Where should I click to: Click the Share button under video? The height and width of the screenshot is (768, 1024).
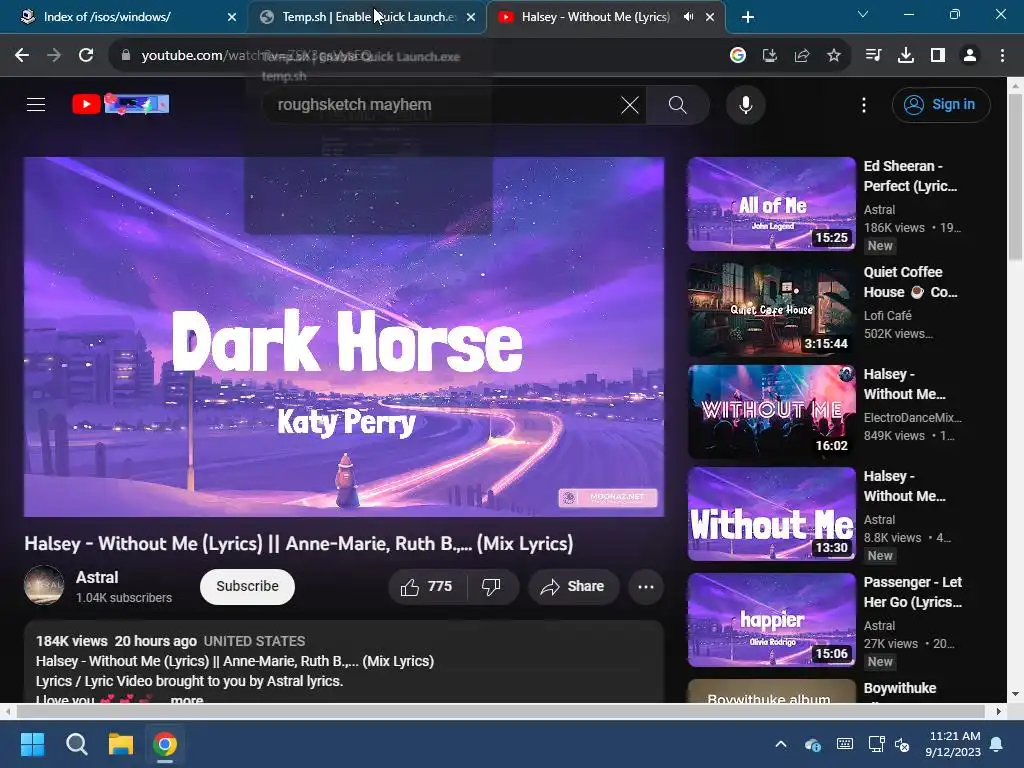573,586
